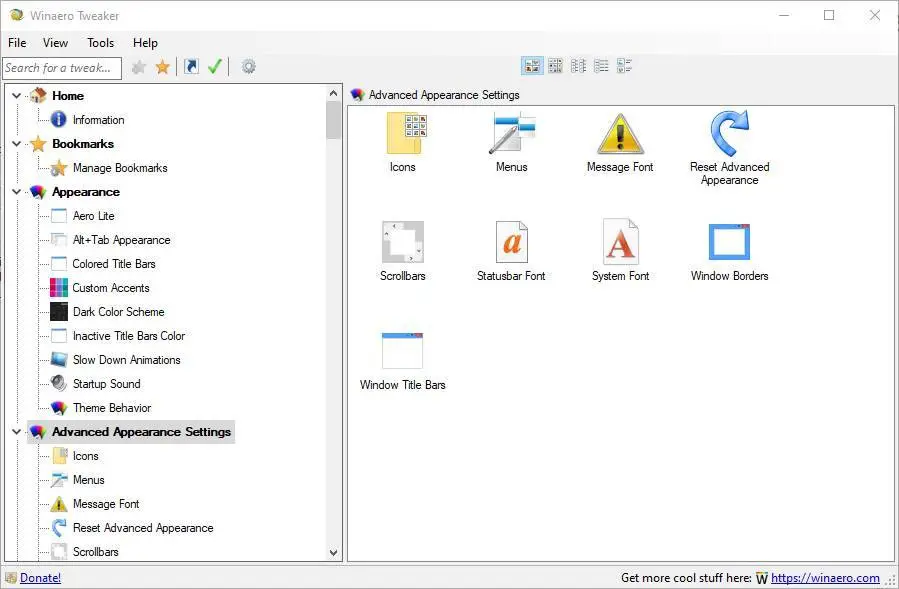Open the https://winaero.com link
This screenshot has height=589, width=899.
point(825,578)
